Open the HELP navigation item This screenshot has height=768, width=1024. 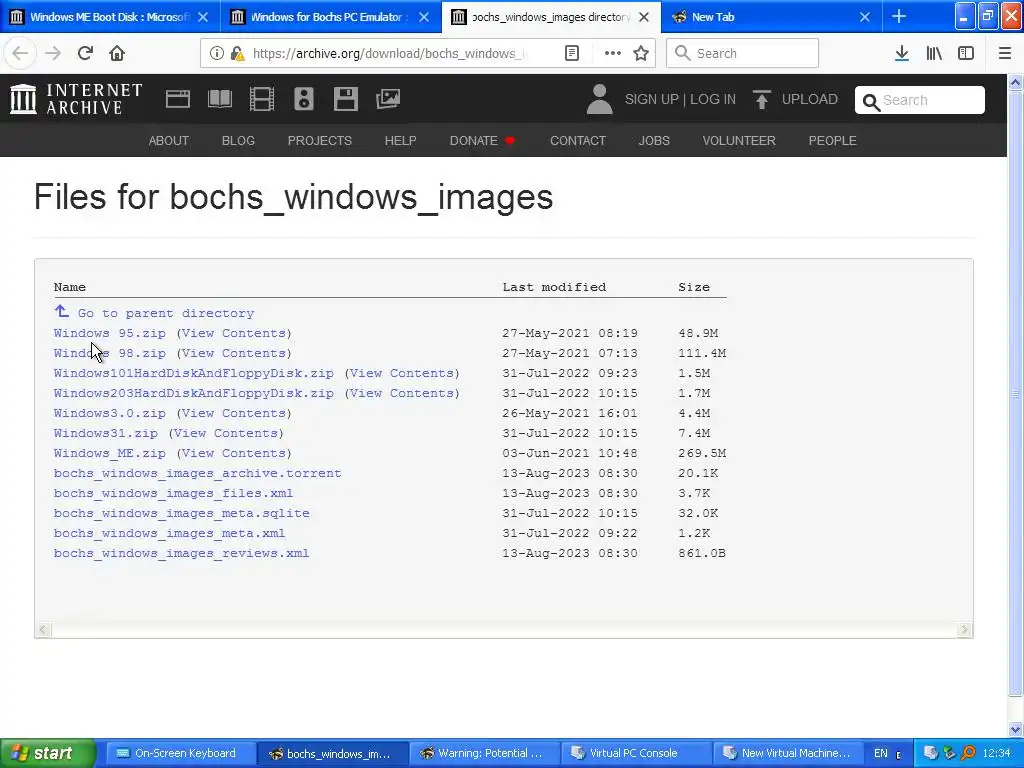point(400,140)
